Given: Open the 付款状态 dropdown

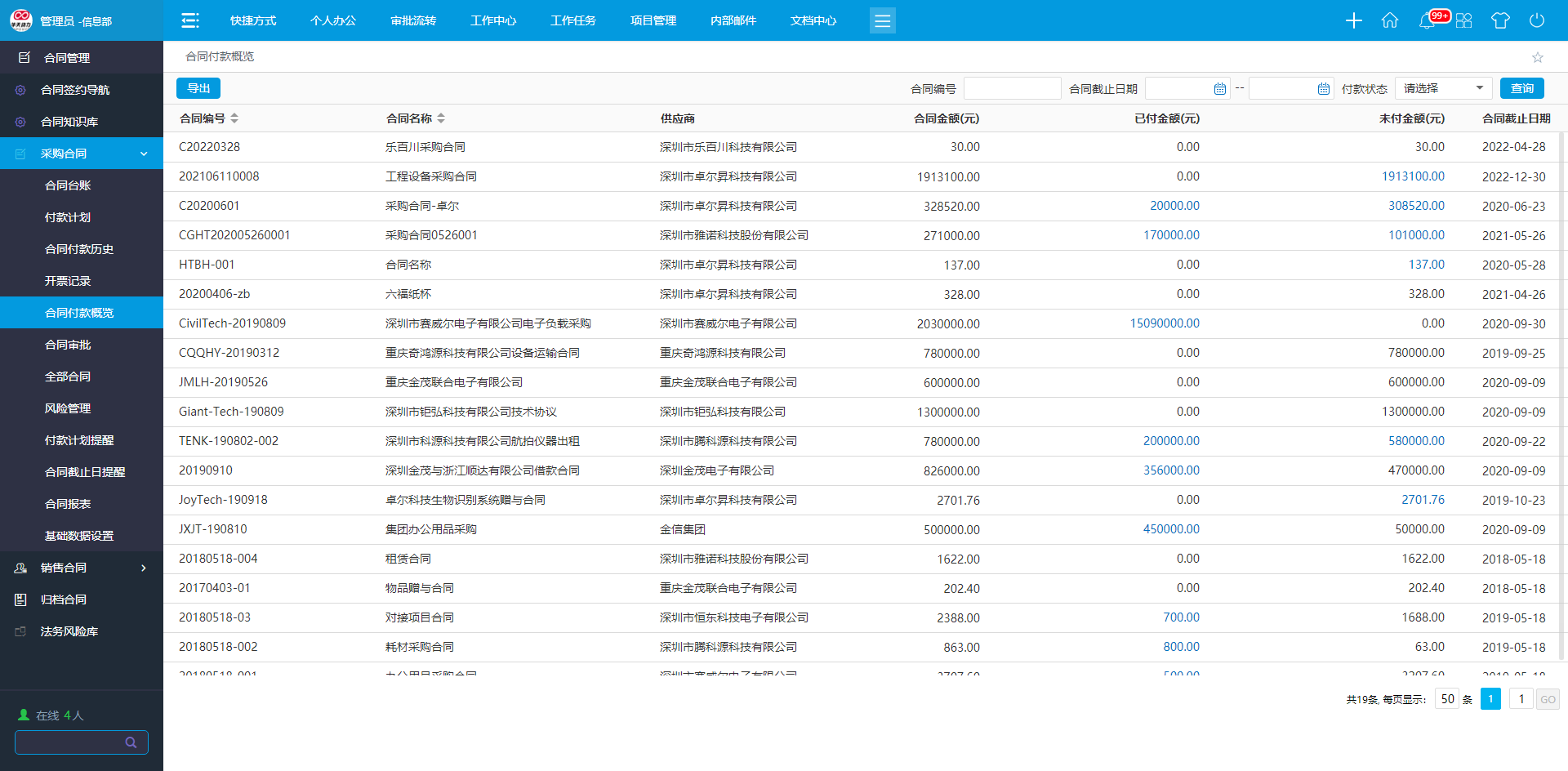Looking at the screenshot, I should coord(1443,88).
